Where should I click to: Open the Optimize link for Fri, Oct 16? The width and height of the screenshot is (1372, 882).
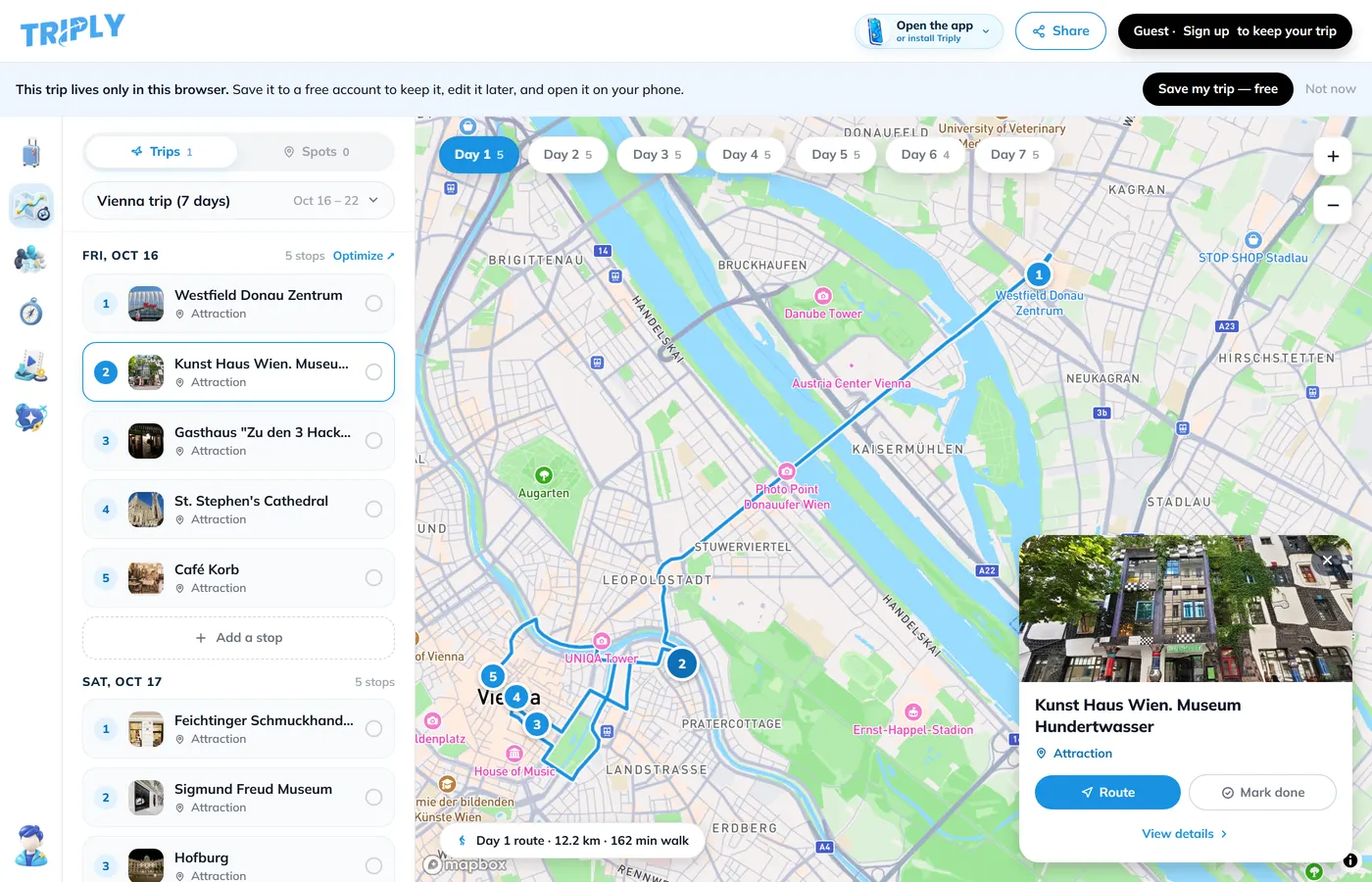tap(364, 256)
